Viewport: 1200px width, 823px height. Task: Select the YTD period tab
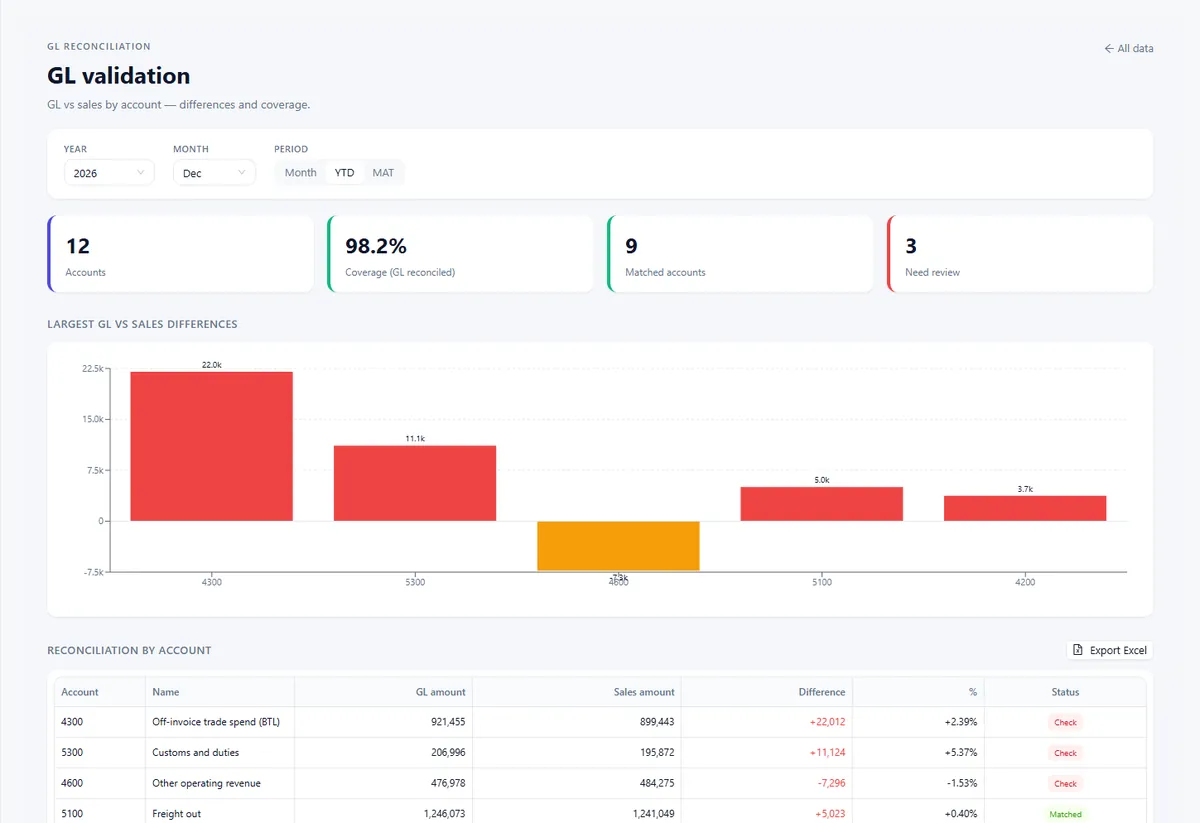pos(344,173)
